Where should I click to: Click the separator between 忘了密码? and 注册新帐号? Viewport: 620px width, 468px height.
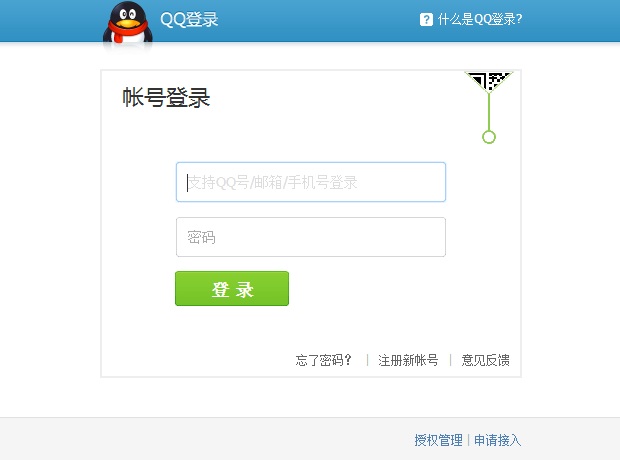click(367, 360)
